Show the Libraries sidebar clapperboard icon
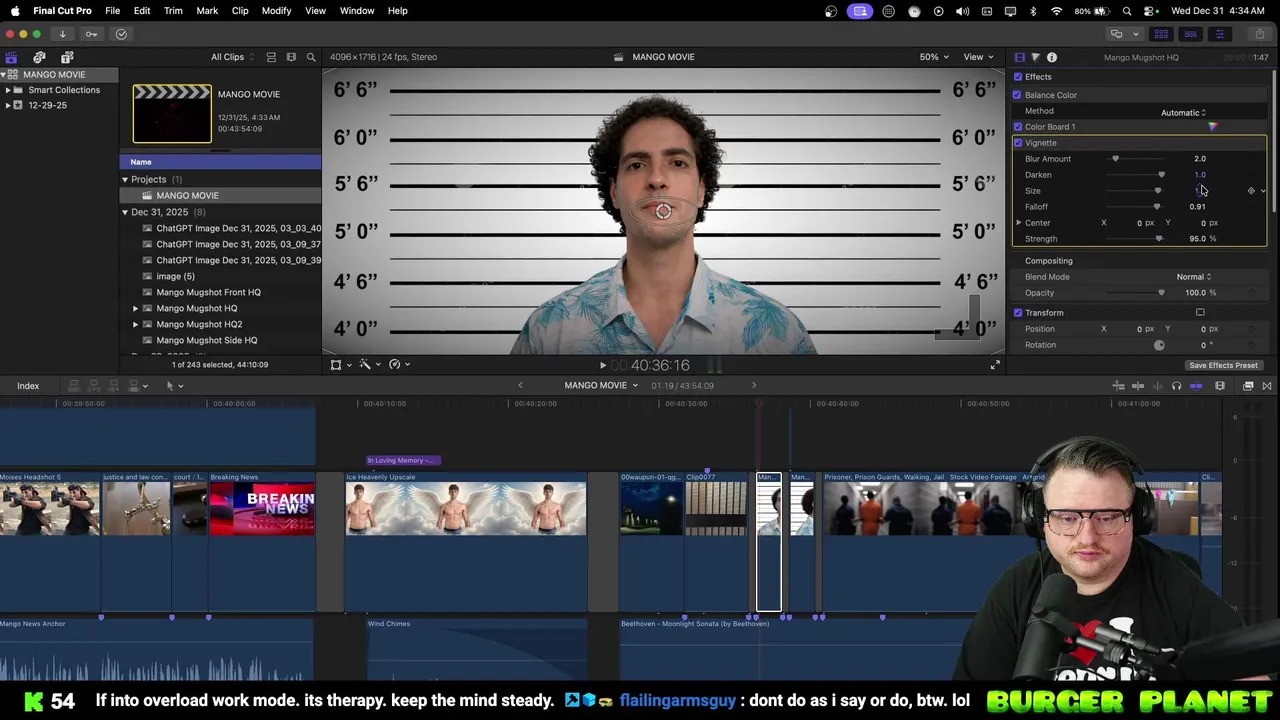The image size is (1280, 720). [11, 57]
